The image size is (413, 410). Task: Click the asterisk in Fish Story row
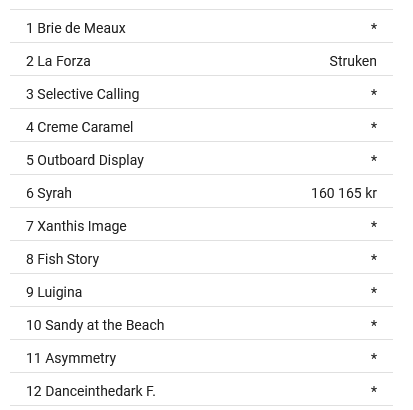tap(374, 257)
